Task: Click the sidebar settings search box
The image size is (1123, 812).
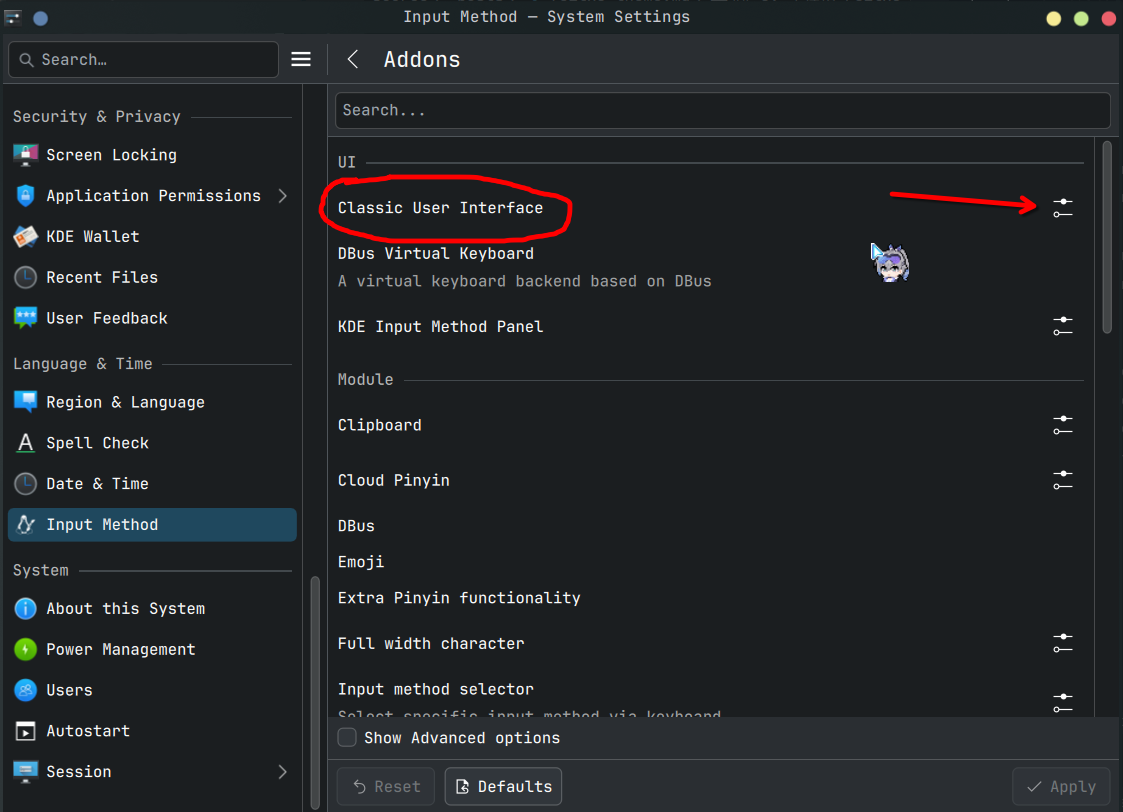Action: point(144,60)
